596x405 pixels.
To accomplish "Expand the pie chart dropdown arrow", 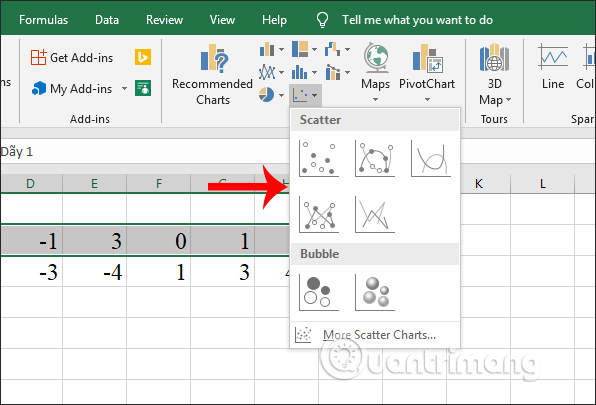I will pyautogui.click(x=281, y=95).
